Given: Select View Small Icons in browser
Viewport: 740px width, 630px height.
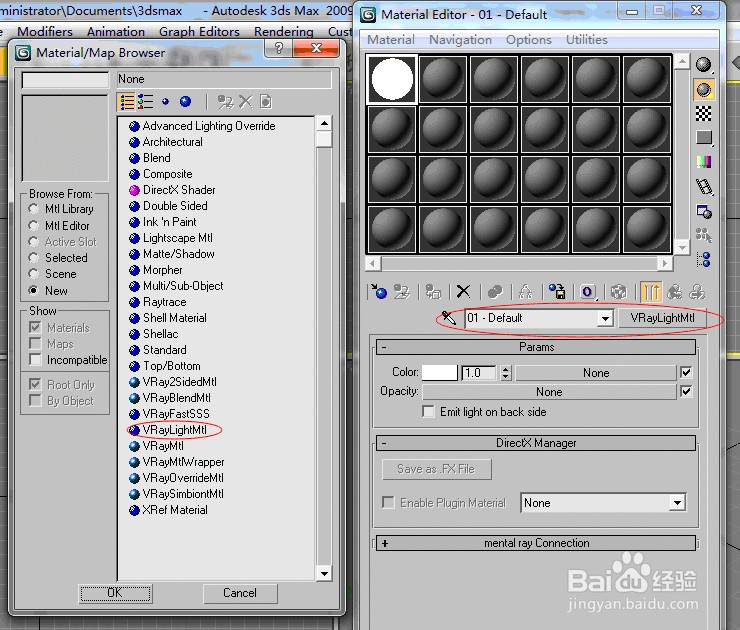Looking at the screenshot, I should (x=165, y=101).
